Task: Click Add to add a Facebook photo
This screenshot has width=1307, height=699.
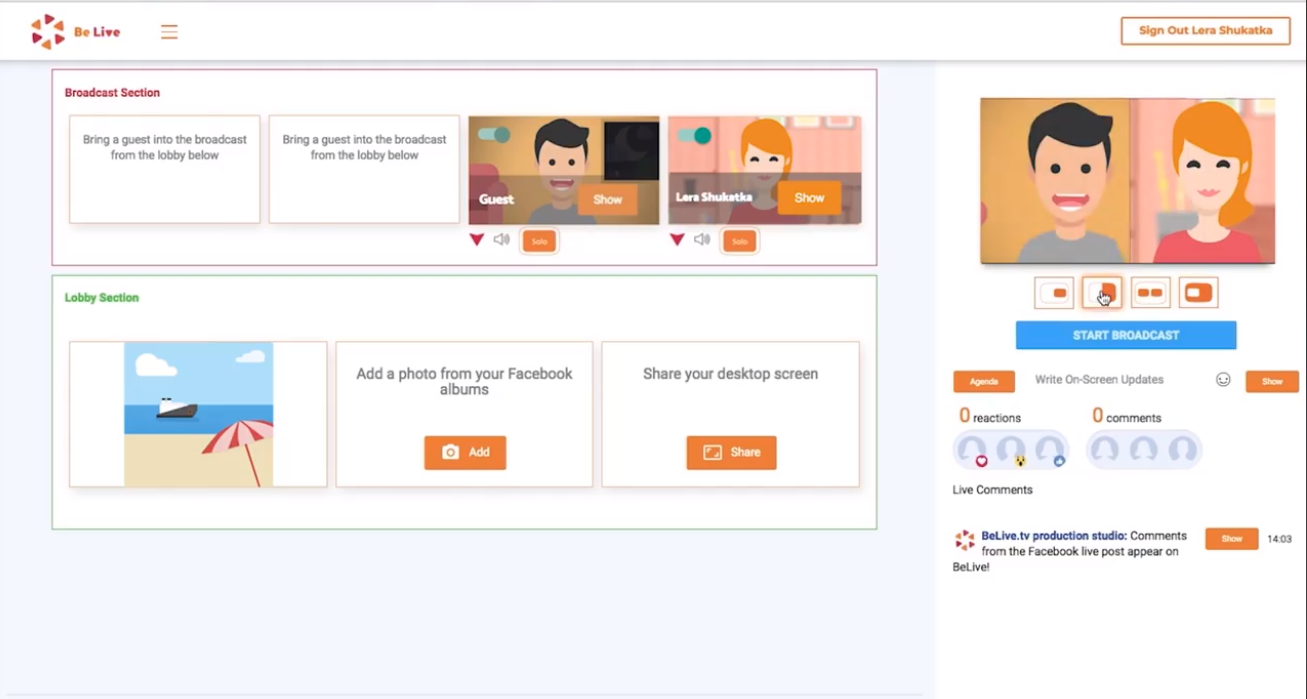Action: pos(465,452)
